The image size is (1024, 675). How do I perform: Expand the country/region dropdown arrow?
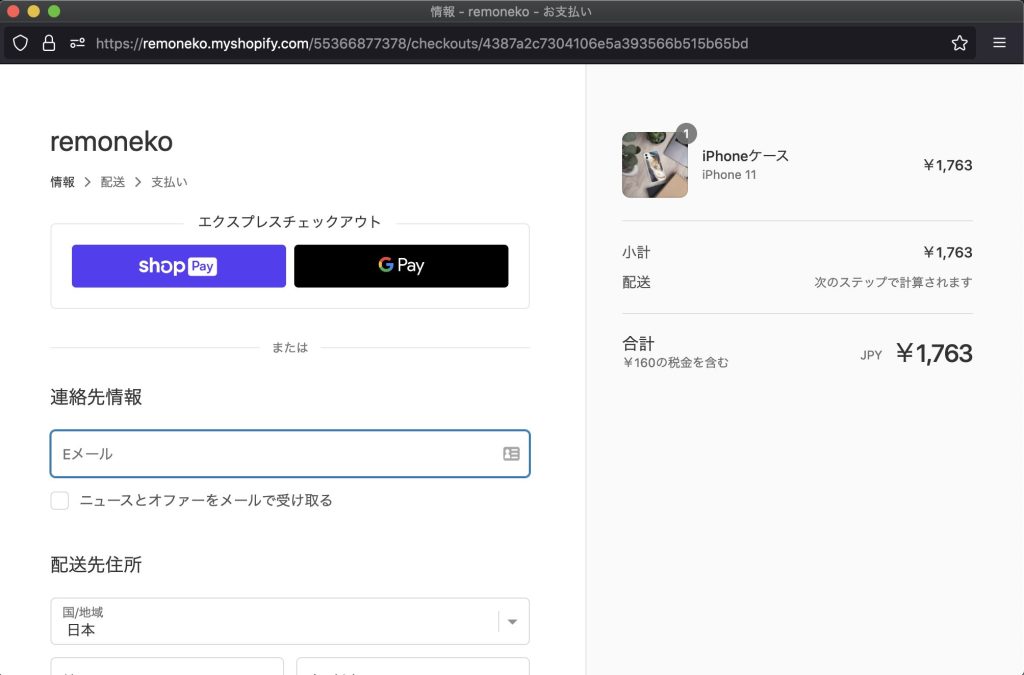pyautogui.click(x=512, y=622)
